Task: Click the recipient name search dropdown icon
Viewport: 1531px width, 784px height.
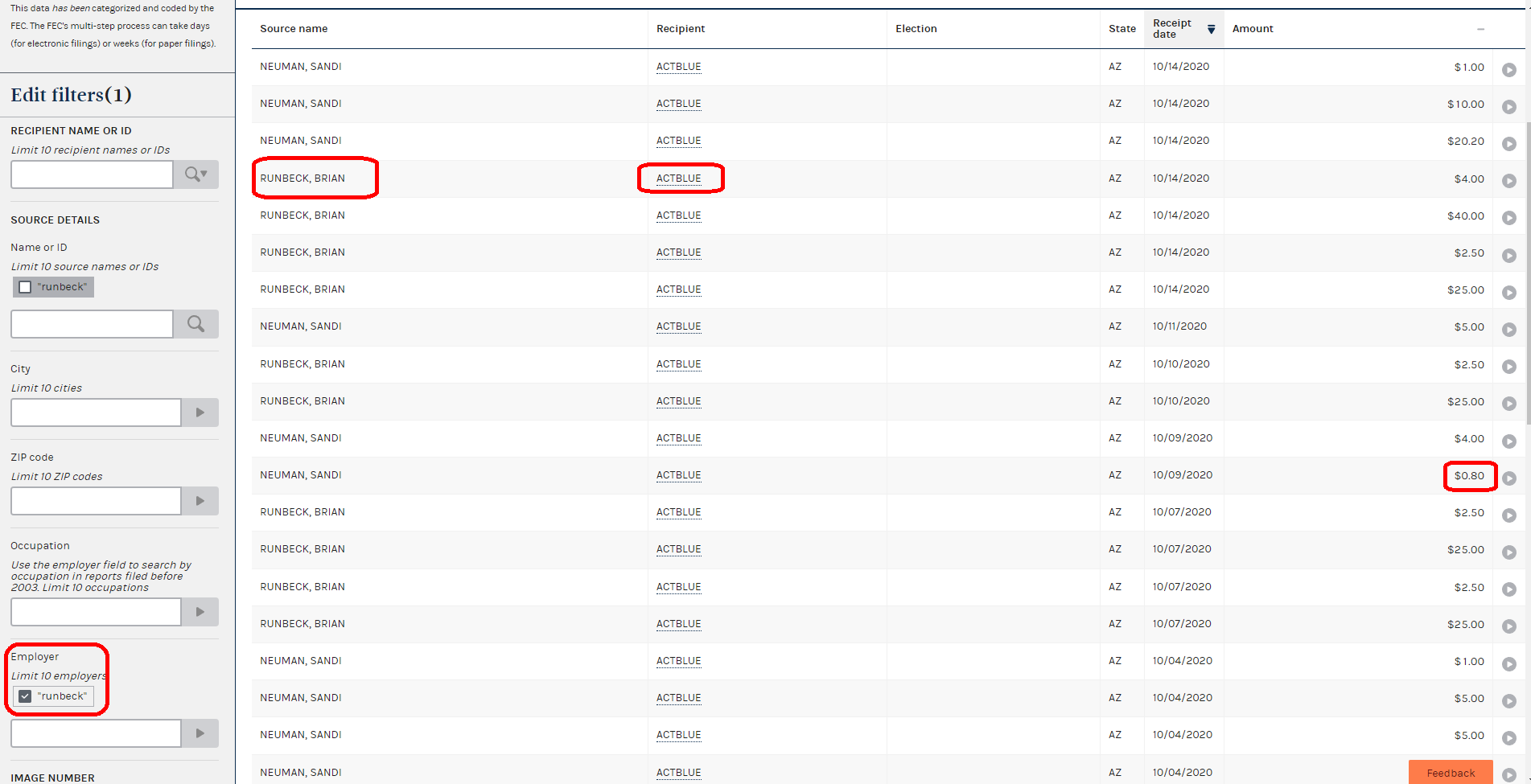Action: pyautogui.click(x=196, y=174)
